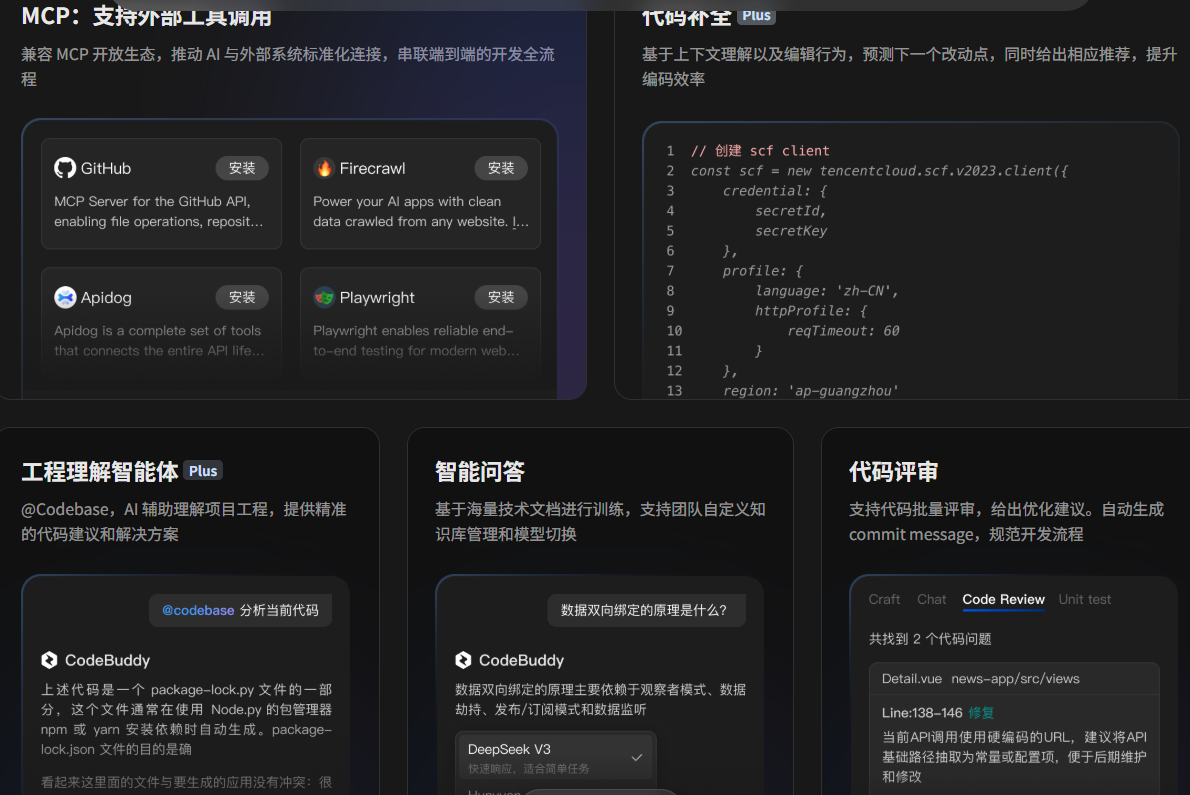The width and height of the screenshot is (1190, 795).
Task: Click the GitHub icon on the MCP card
Action: [65, 167]
